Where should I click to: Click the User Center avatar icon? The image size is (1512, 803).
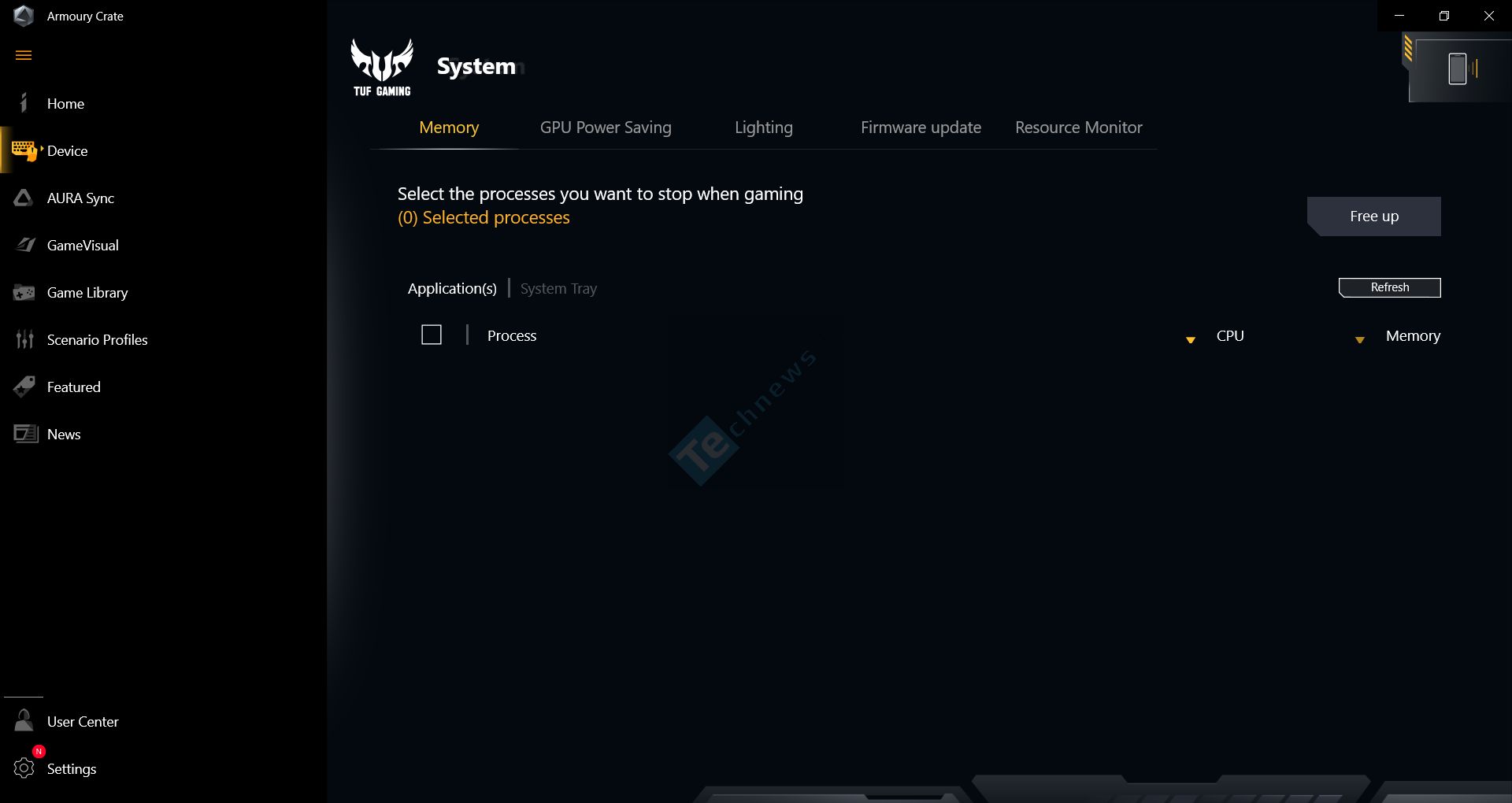pyautogui.click(x=24, y=720)
